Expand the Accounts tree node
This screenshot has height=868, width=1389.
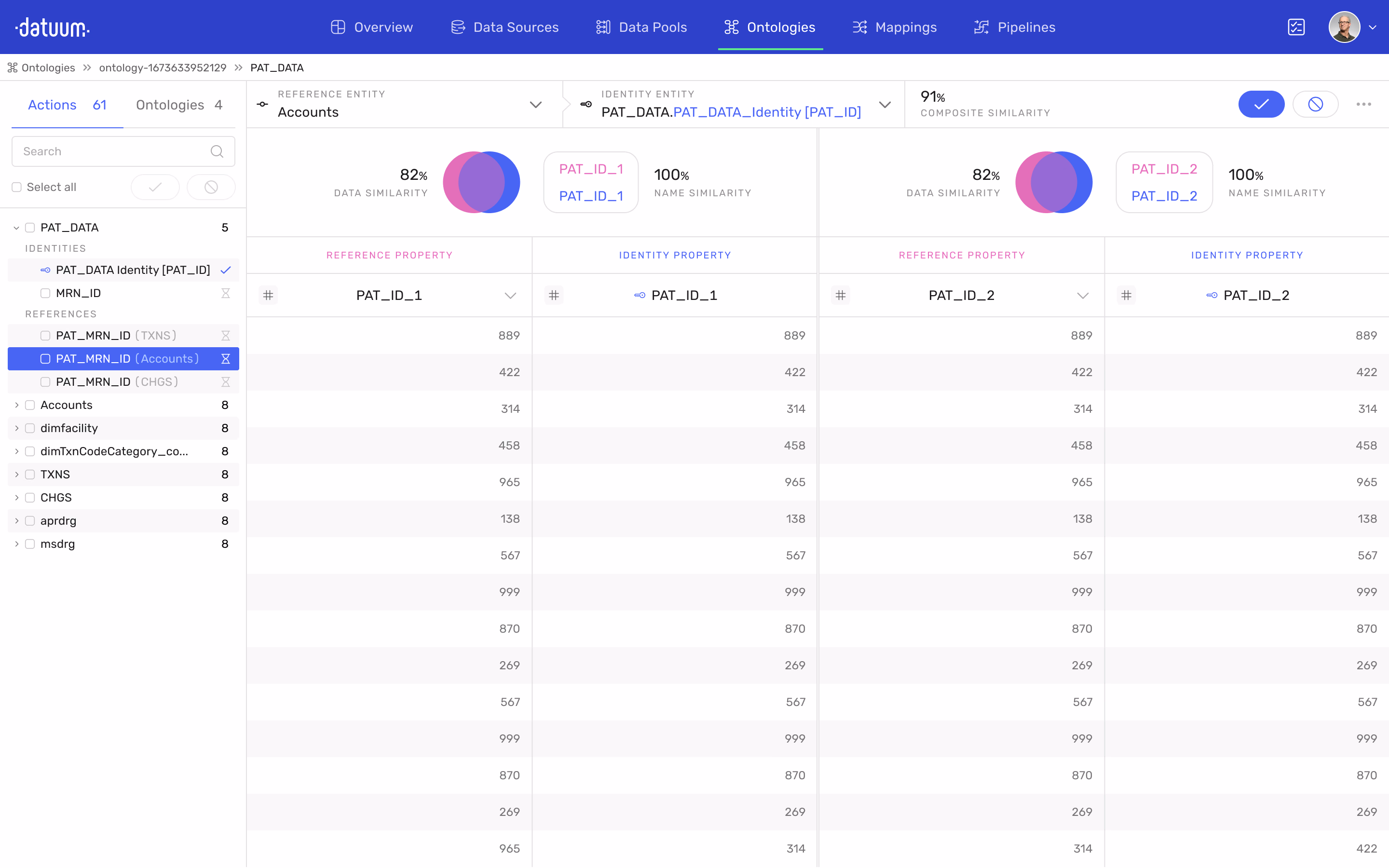pos(16,405)
